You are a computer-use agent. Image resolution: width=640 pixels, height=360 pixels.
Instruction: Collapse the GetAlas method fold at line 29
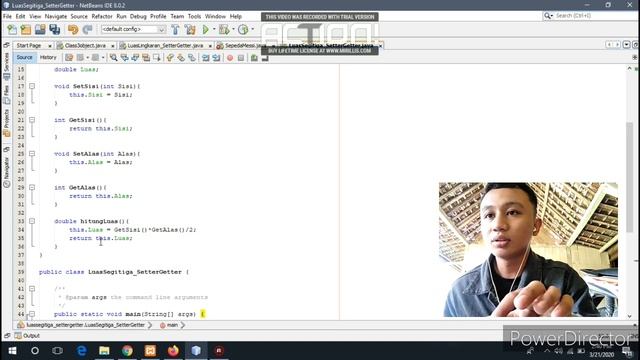click(x=32, y=187)
